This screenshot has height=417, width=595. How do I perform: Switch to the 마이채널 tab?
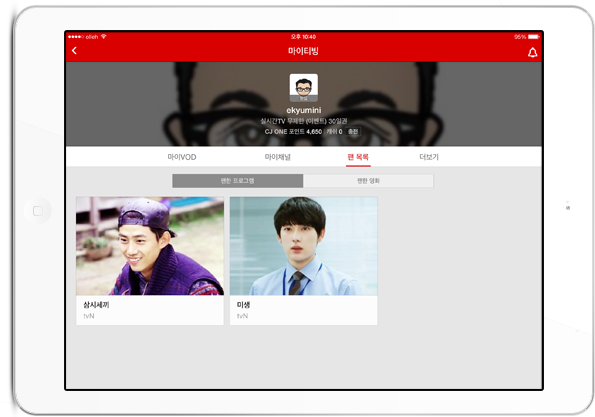(x=277, y=157)
